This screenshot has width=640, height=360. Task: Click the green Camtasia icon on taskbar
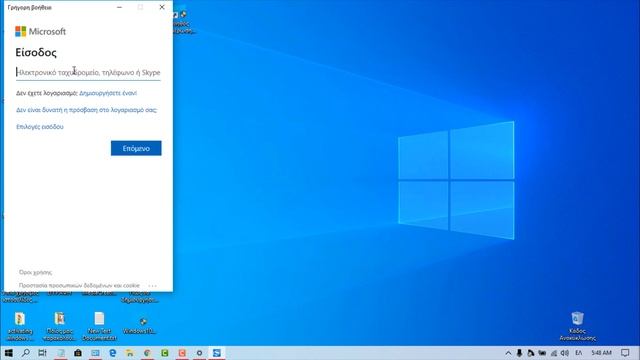point(164,353)
